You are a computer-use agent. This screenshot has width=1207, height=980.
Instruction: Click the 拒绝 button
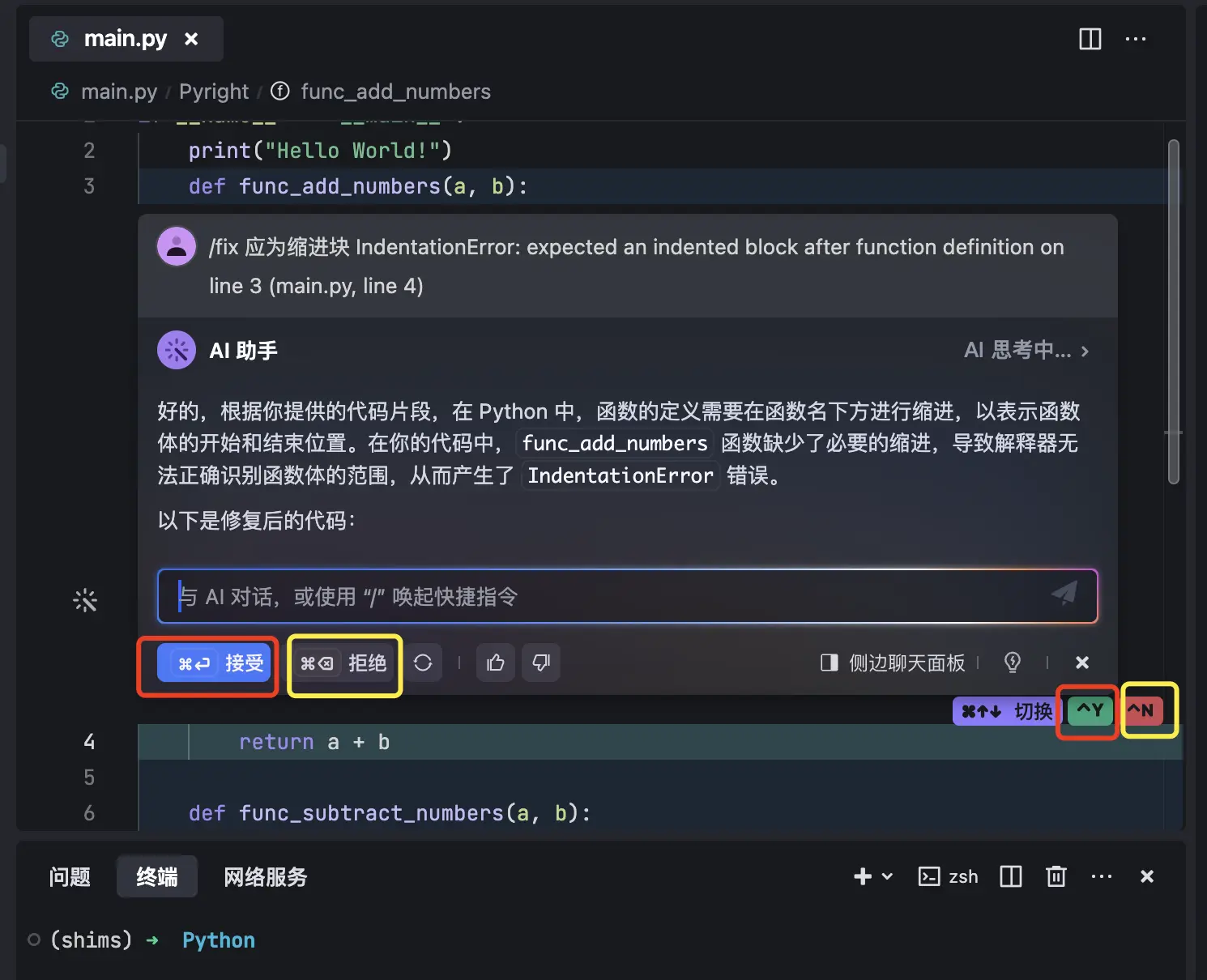tap(344, 663)
